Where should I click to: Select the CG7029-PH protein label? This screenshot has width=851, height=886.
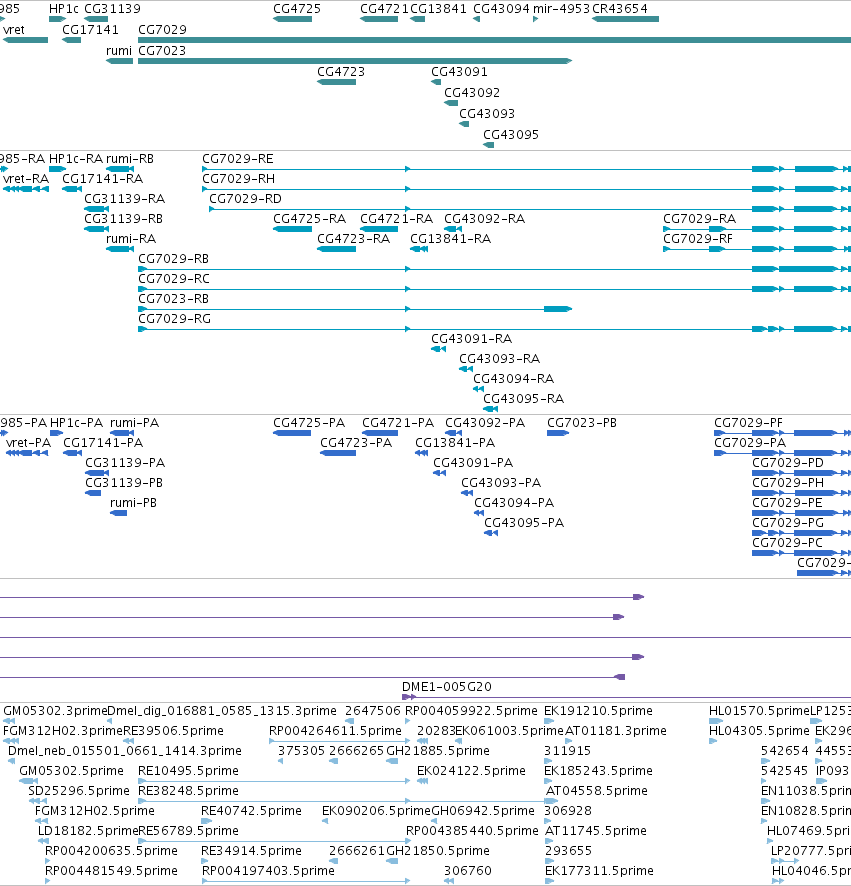click(788, 483)
